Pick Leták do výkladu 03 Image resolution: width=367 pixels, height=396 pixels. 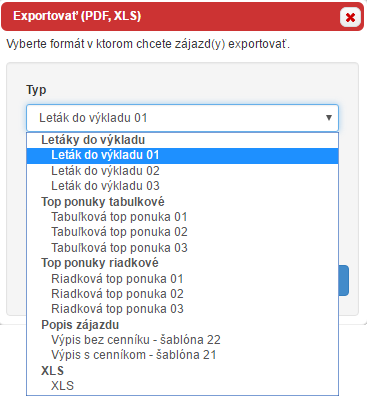(x=182, y=186)
